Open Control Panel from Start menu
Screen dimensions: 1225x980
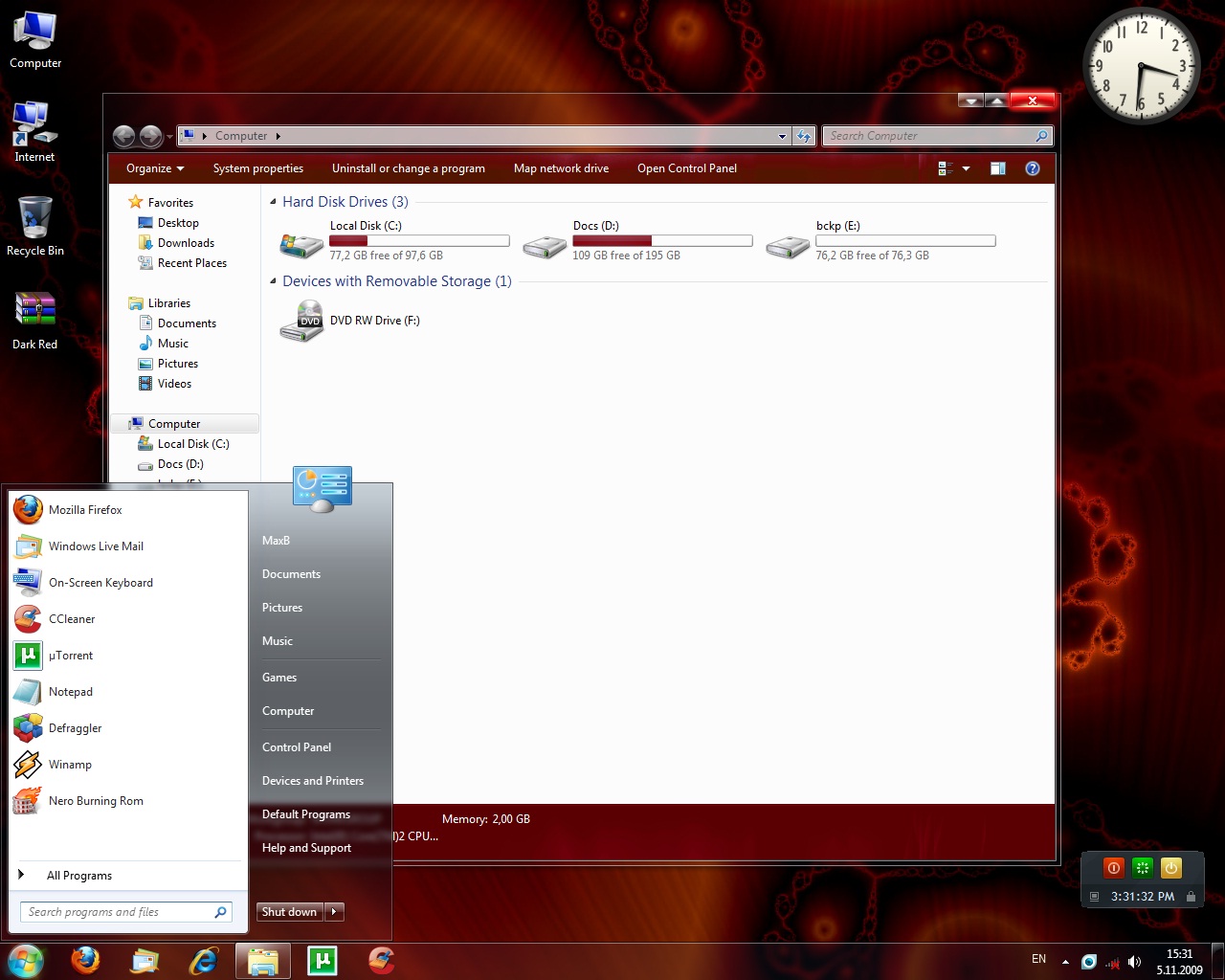297,747
